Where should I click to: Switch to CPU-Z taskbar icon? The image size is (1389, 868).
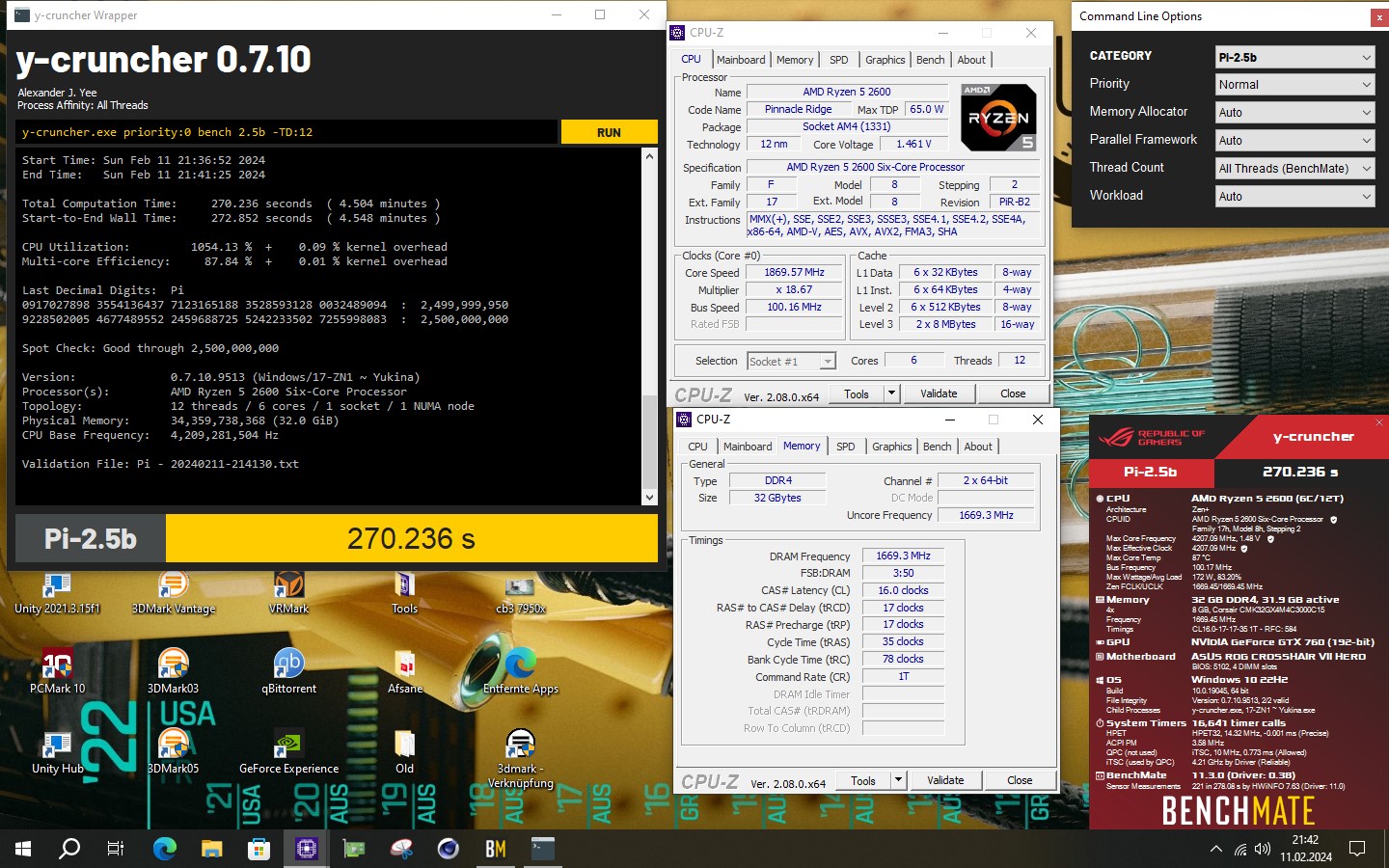click(x=307, y=849)
